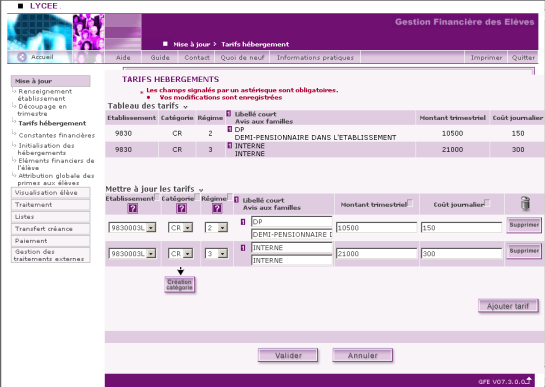545x387 pixels.
Task: Click the Valider button
Action: (288, 355)
